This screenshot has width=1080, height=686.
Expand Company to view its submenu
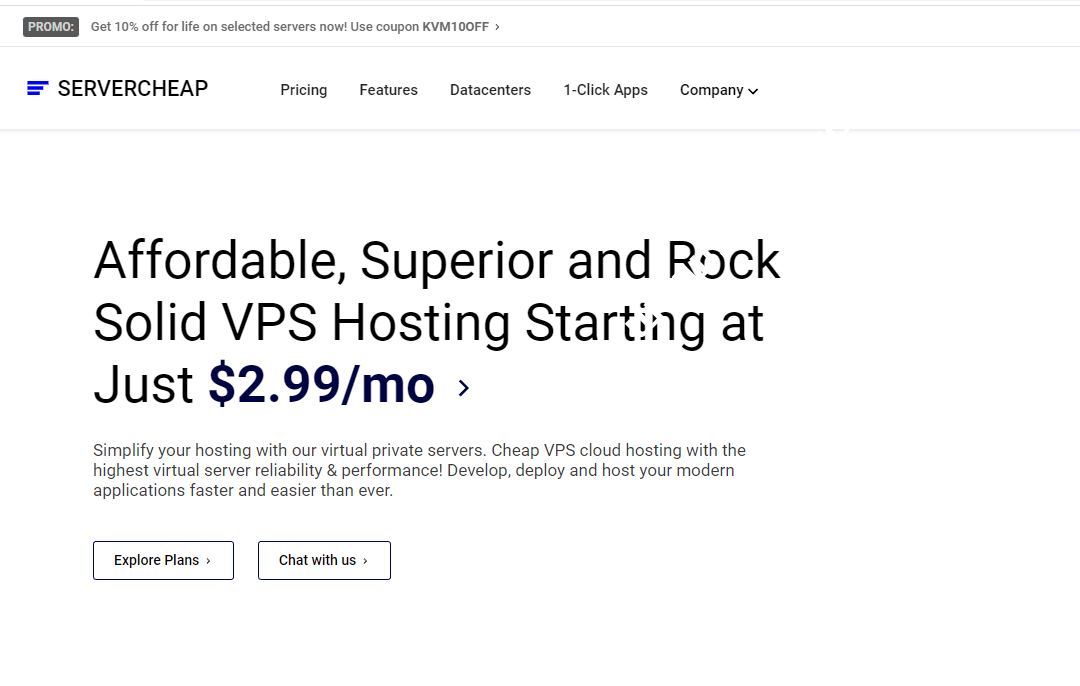tap(718, 90)
